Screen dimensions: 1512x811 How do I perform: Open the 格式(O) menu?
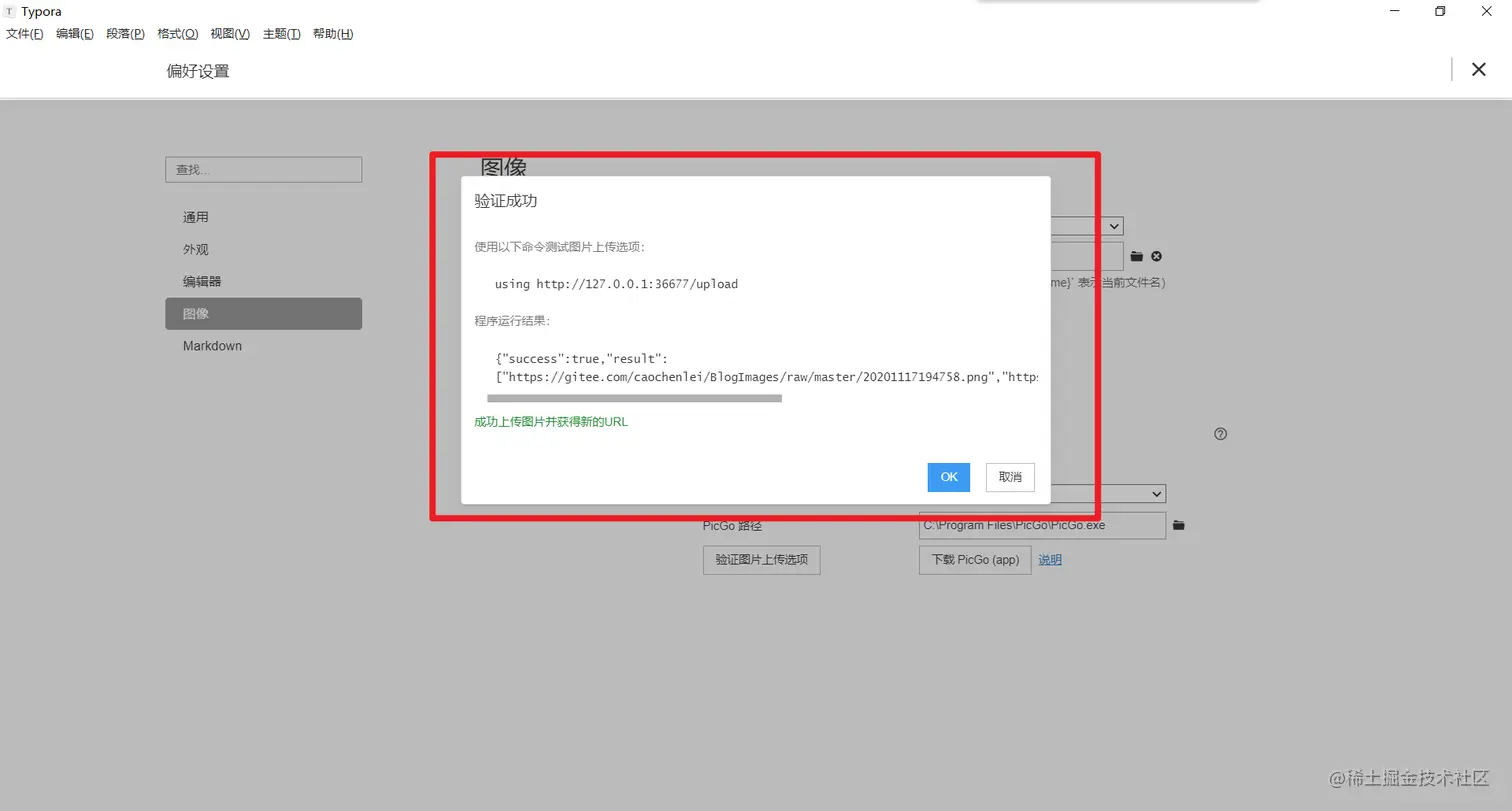click(178, 34)
